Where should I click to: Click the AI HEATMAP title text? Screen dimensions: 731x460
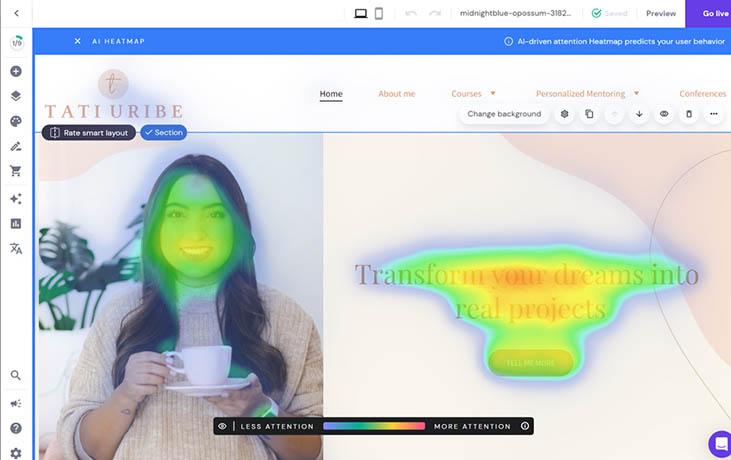pos(118,41)
